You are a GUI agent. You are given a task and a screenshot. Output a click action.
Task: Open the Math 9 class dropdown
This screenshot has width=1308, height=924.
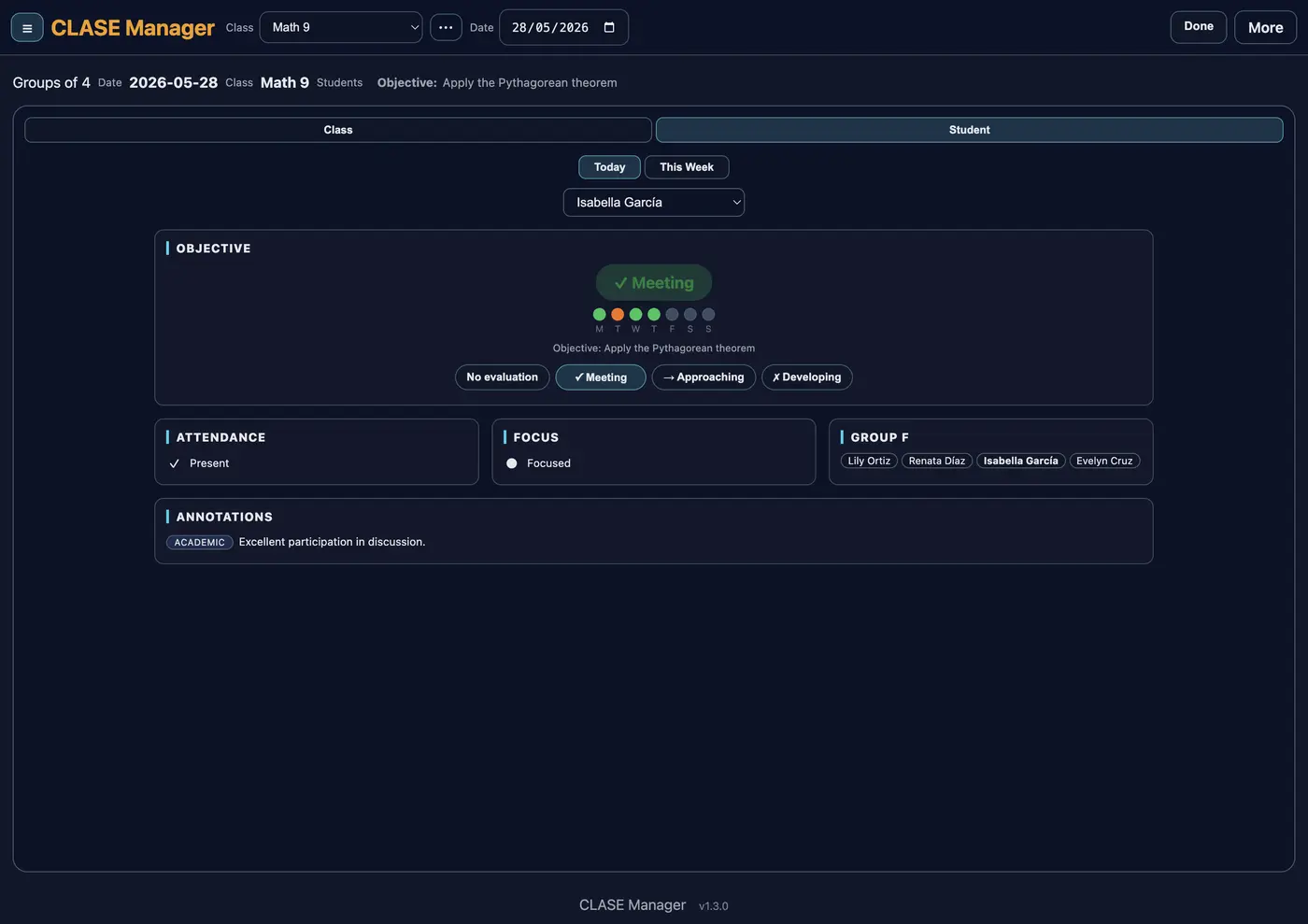(x=341, y=27)
